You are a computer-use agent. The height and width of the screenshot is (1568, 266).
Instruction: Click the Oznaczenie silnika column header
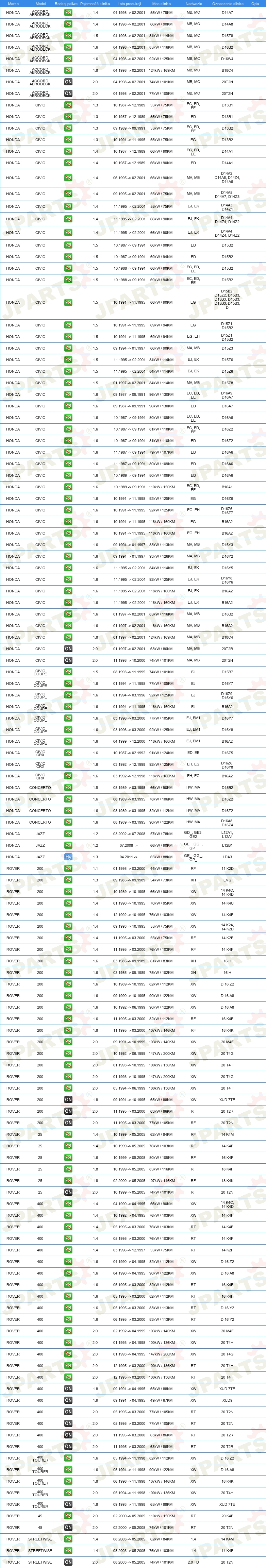pyautogui.click(x=227, y=4)
